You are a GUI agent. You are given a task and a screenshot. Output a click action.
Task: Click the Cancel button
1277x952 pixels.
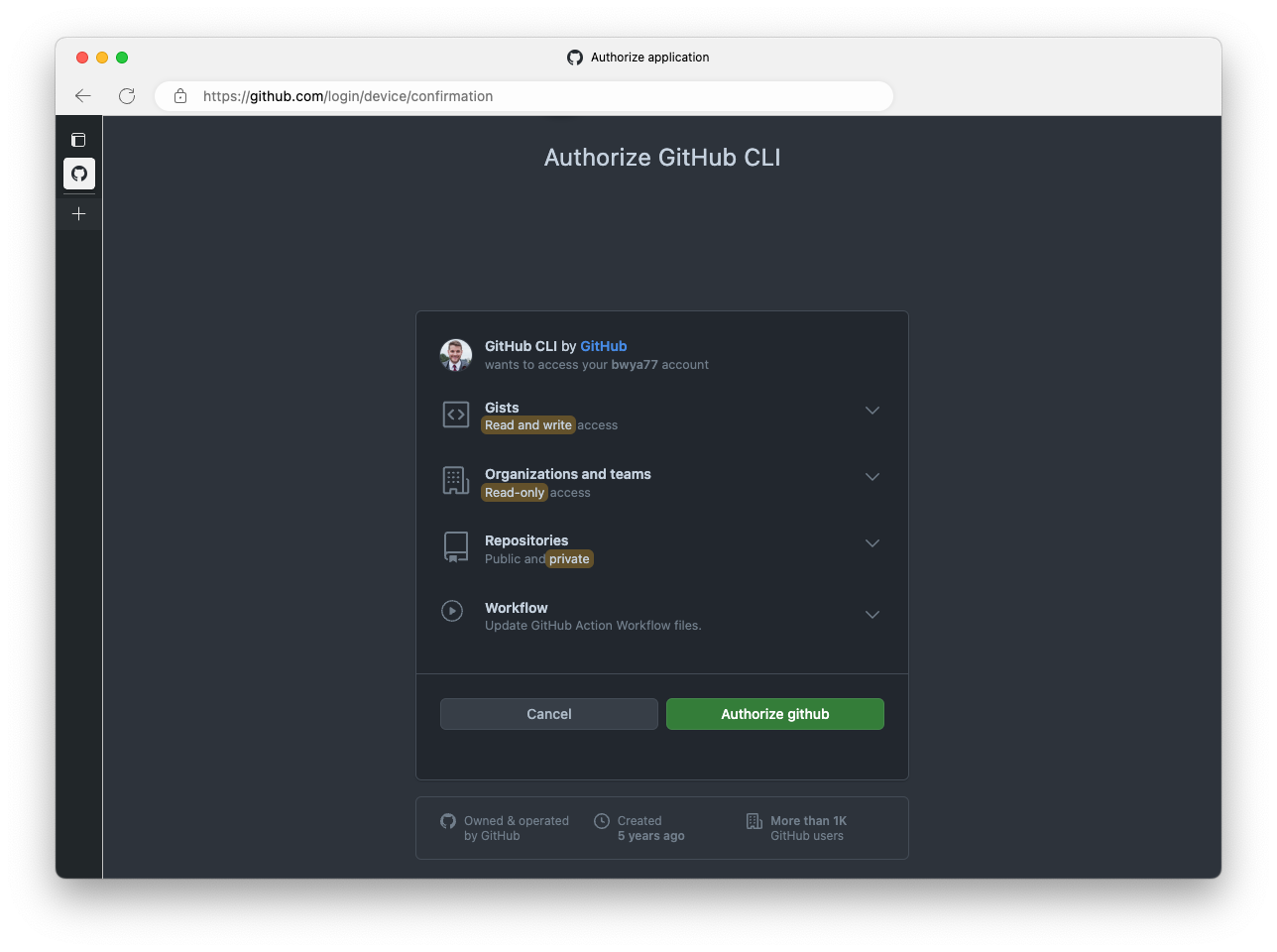[x=549, y=714]
